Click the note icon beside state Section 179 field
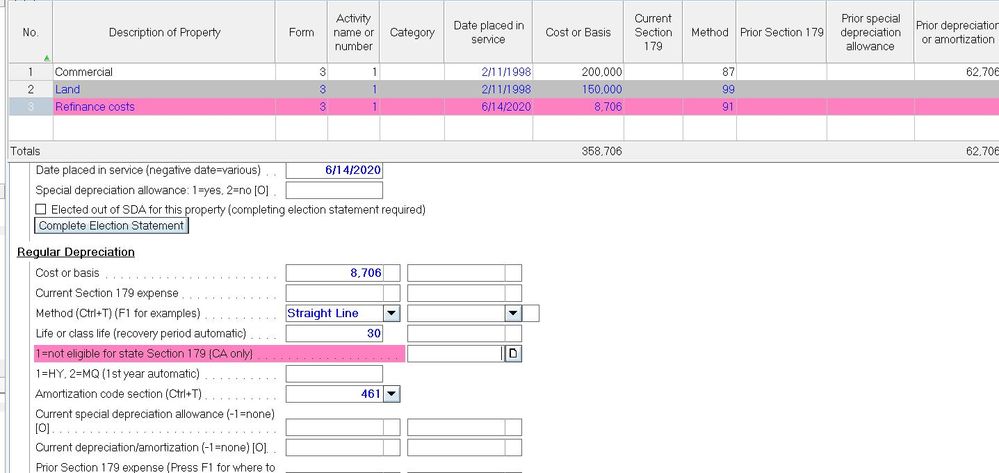The height and width of the screenshot is (473, 999). coord(512,354)
